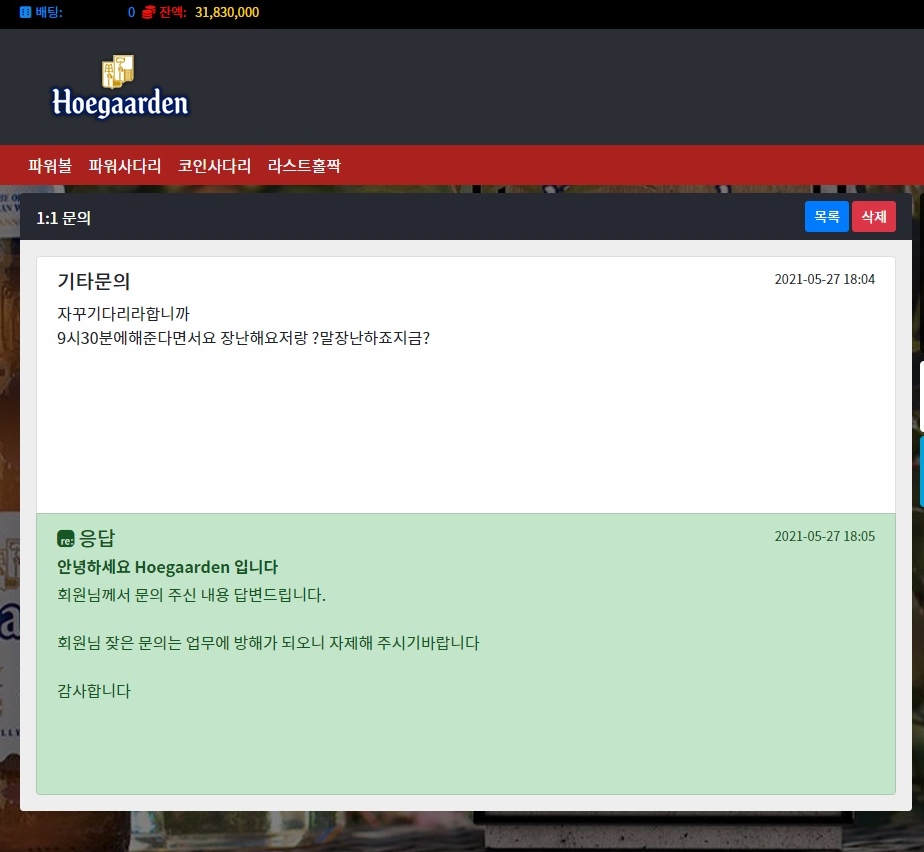The height and width of the screenshot is (852, 924).
Task: Click the 배팅 label in top bar
Action: point(49,12)
